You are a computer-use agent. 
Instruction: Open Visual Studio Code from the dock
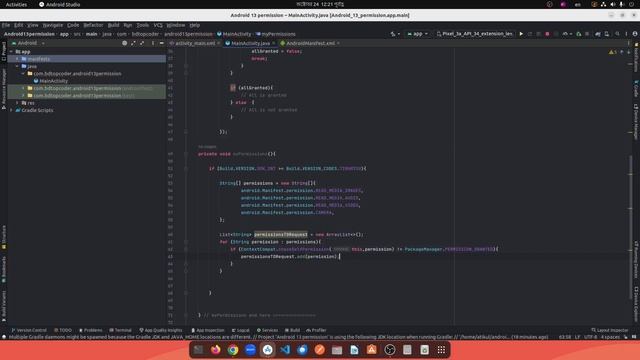285,350
